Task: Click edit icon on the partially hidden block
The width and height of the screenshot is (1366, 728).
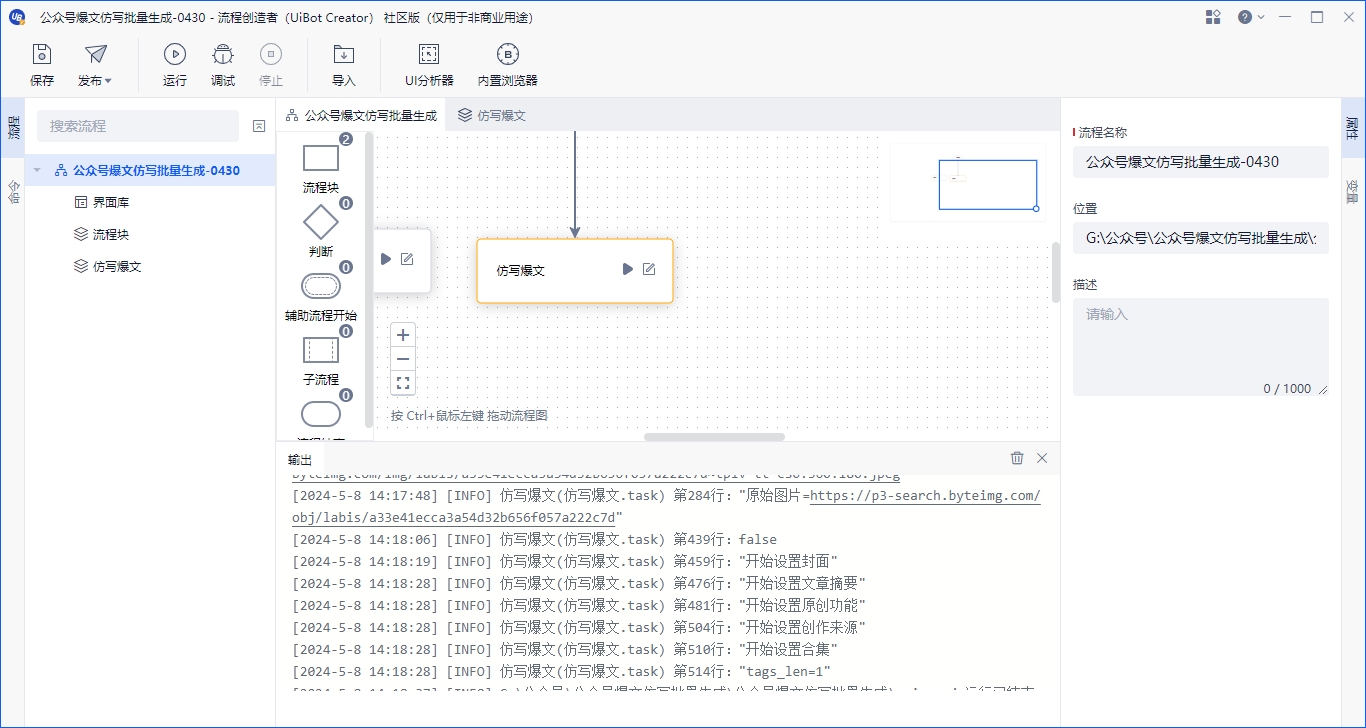Action: coord(407,259)
